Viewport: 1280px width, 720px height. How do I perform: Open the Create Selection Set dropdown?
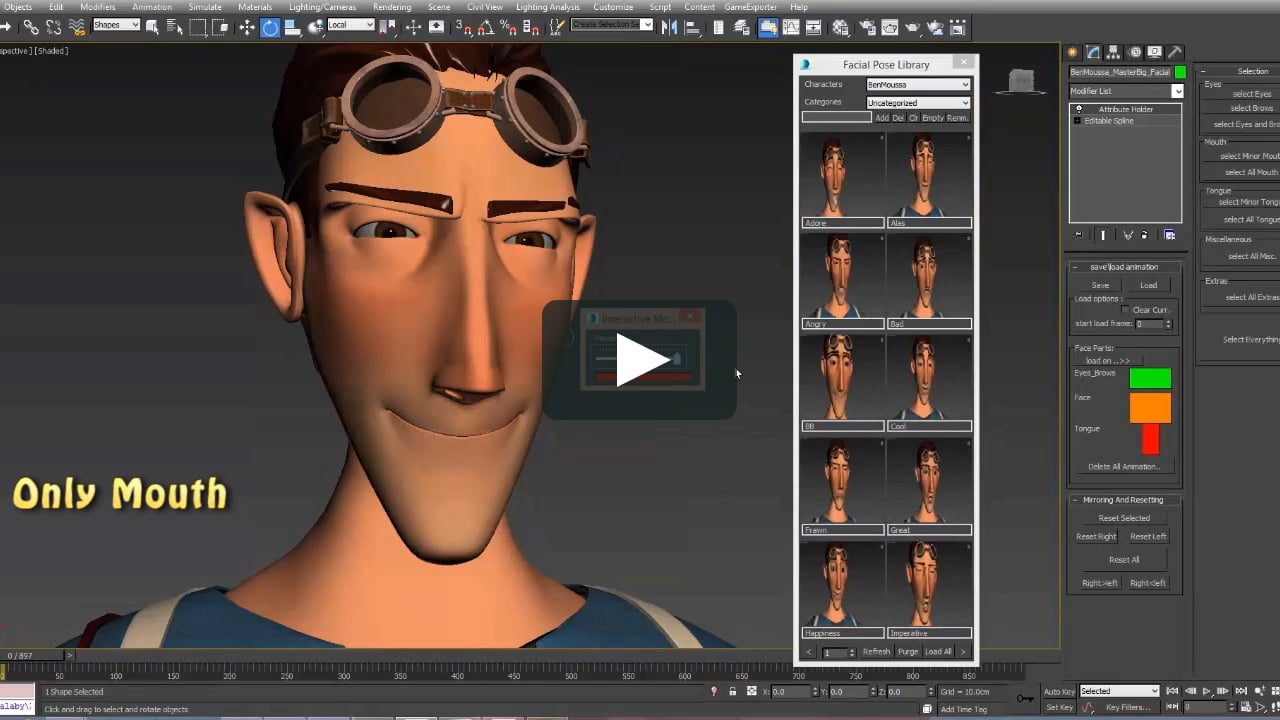612,25
